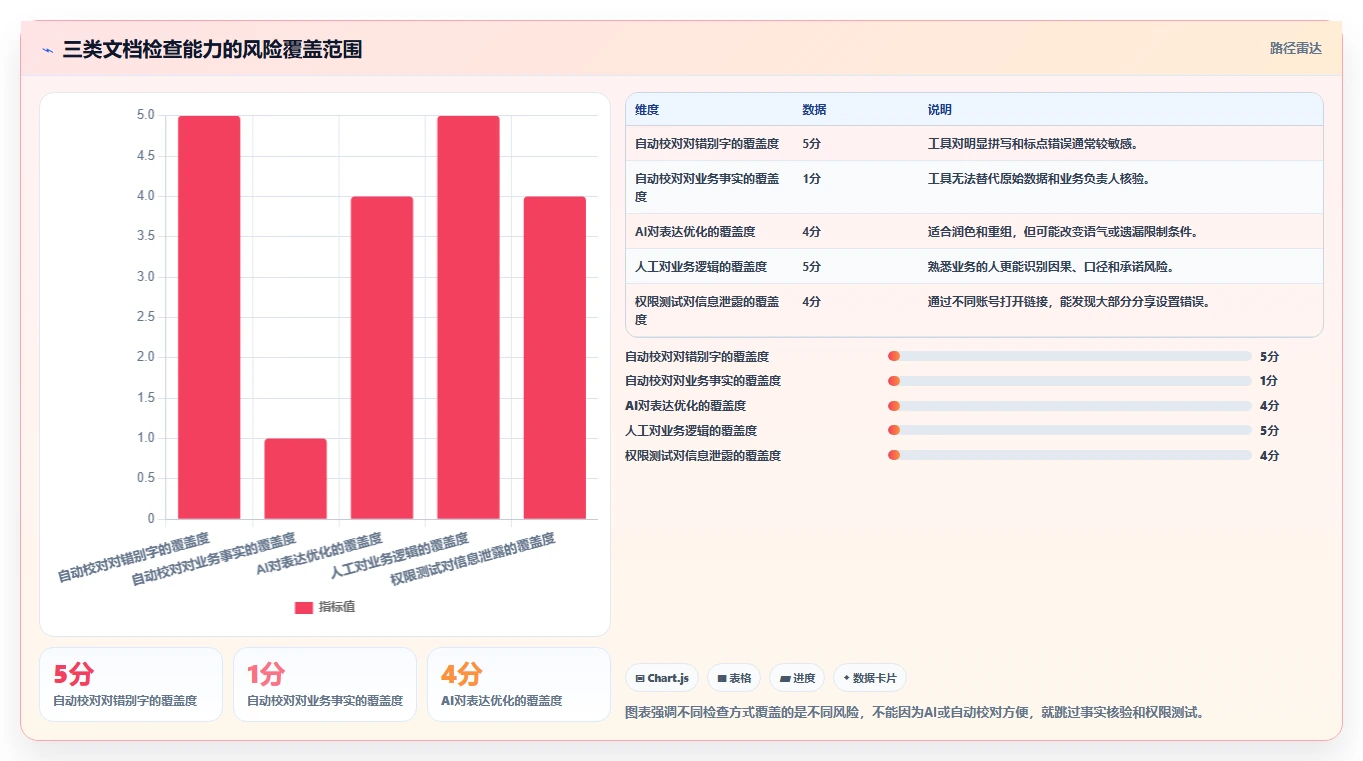The image size is (1363, 761).
Task: Select table row 自动校对对业务事实的覆盖度
Action: pyautogui.click(x=974, y=187)
